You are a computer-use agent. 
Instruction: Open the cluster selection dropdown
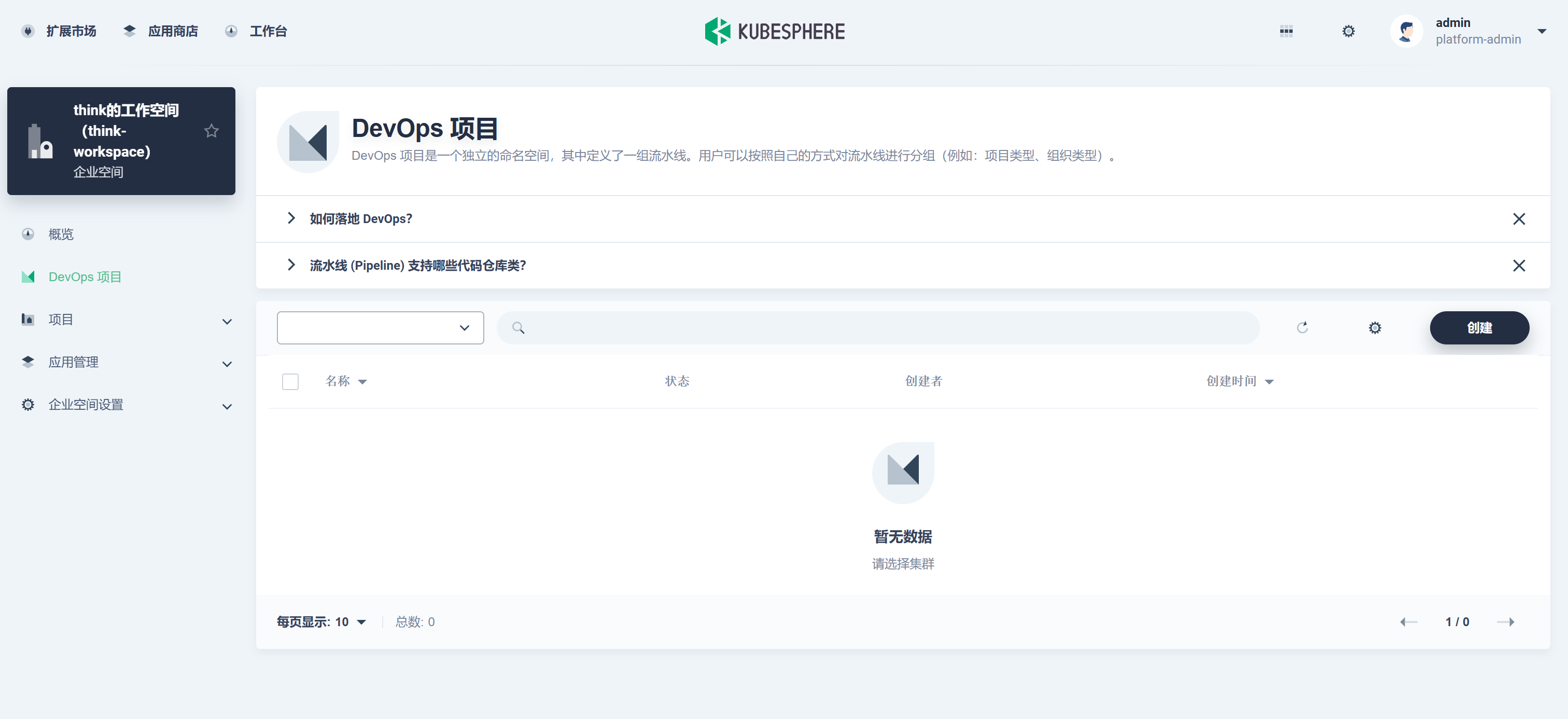(x=381, y=327)
